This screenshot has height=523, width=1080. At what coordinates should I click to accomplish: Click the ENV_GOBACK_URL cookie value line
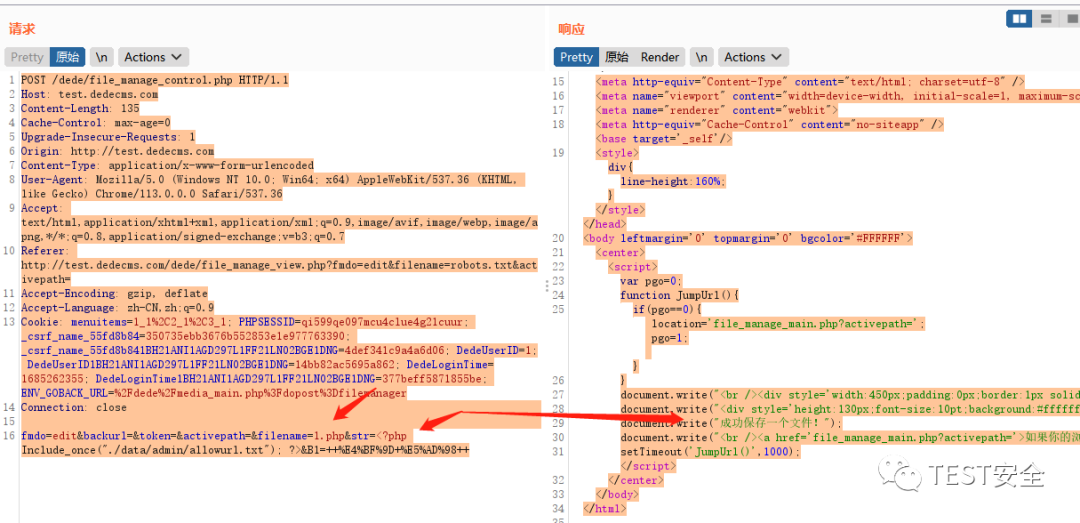(214, 393)
